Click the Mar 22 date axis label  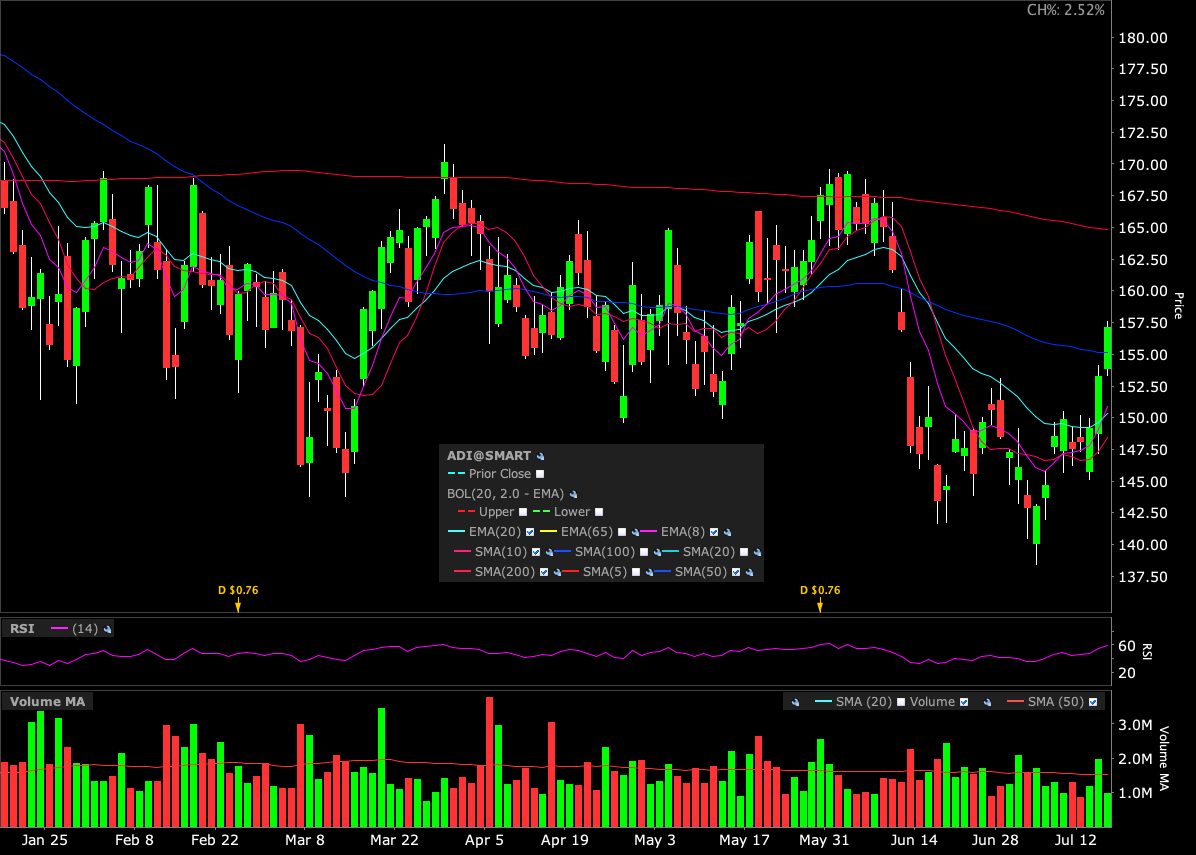tap(394, 840)
